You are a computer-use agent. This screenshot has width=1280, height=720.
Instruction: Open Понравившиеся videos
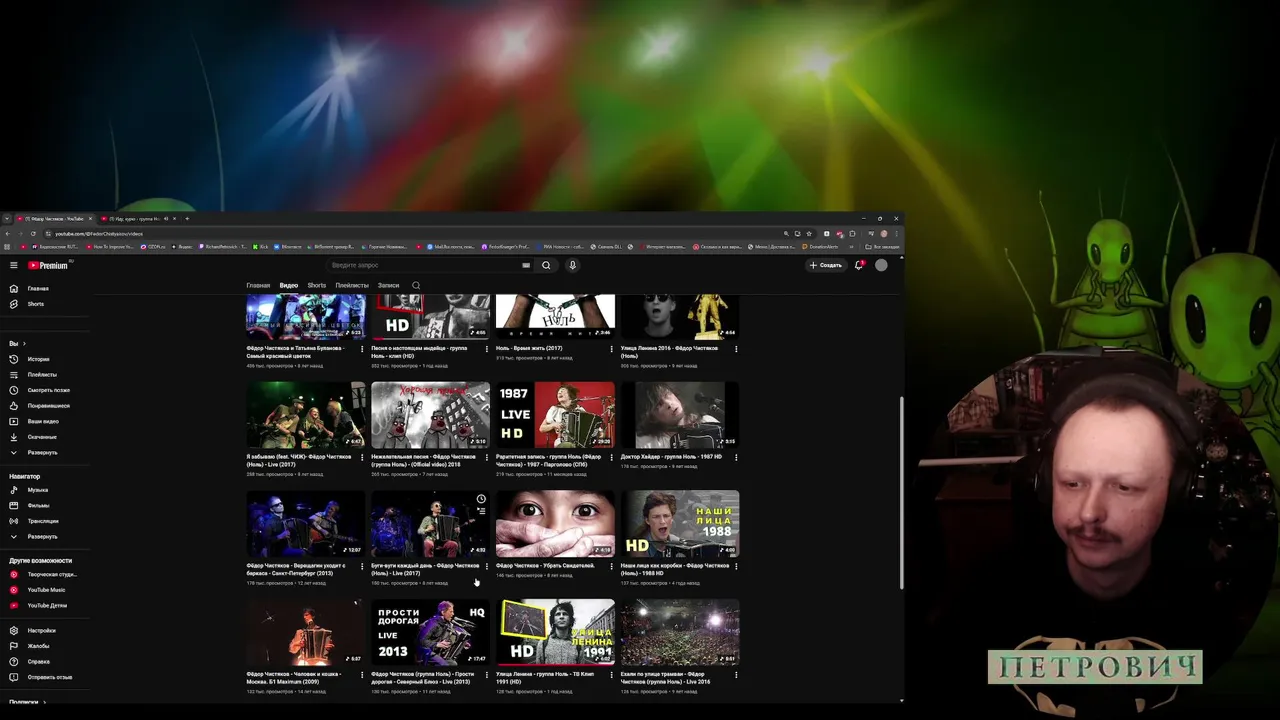(48, 406)
